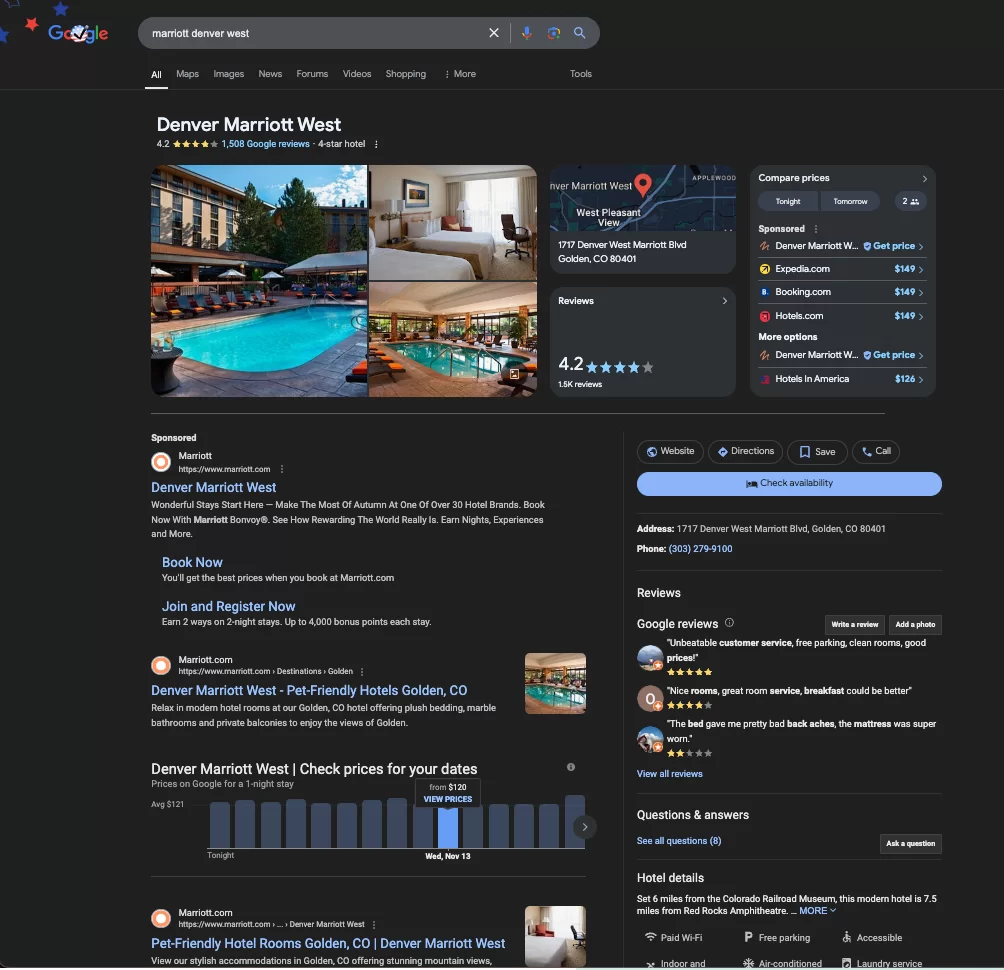Advance price chart with next arrow

(585, 827)
